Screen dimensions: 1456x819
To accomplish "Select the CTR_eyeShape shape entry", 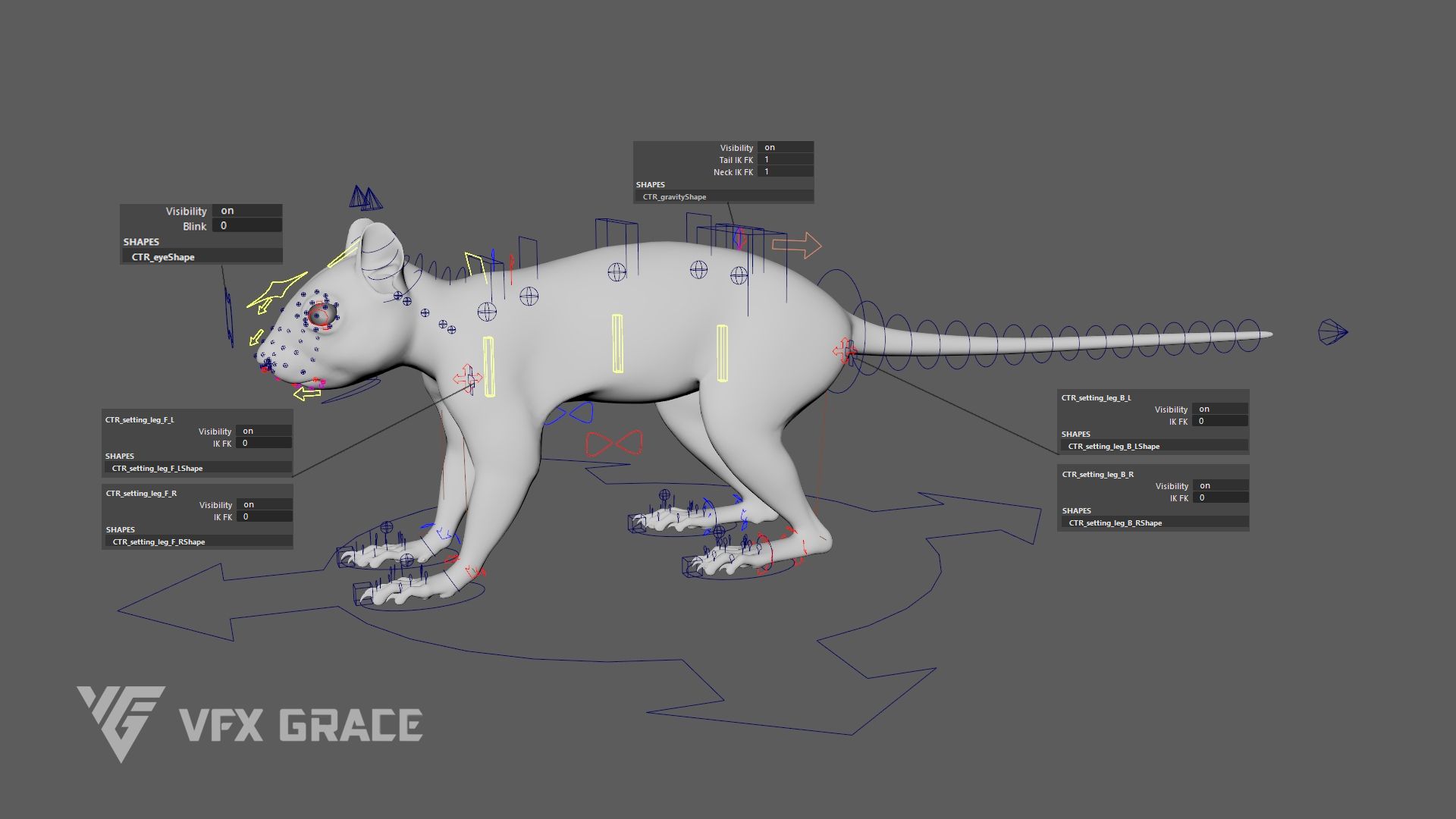I will coord(202,257).
